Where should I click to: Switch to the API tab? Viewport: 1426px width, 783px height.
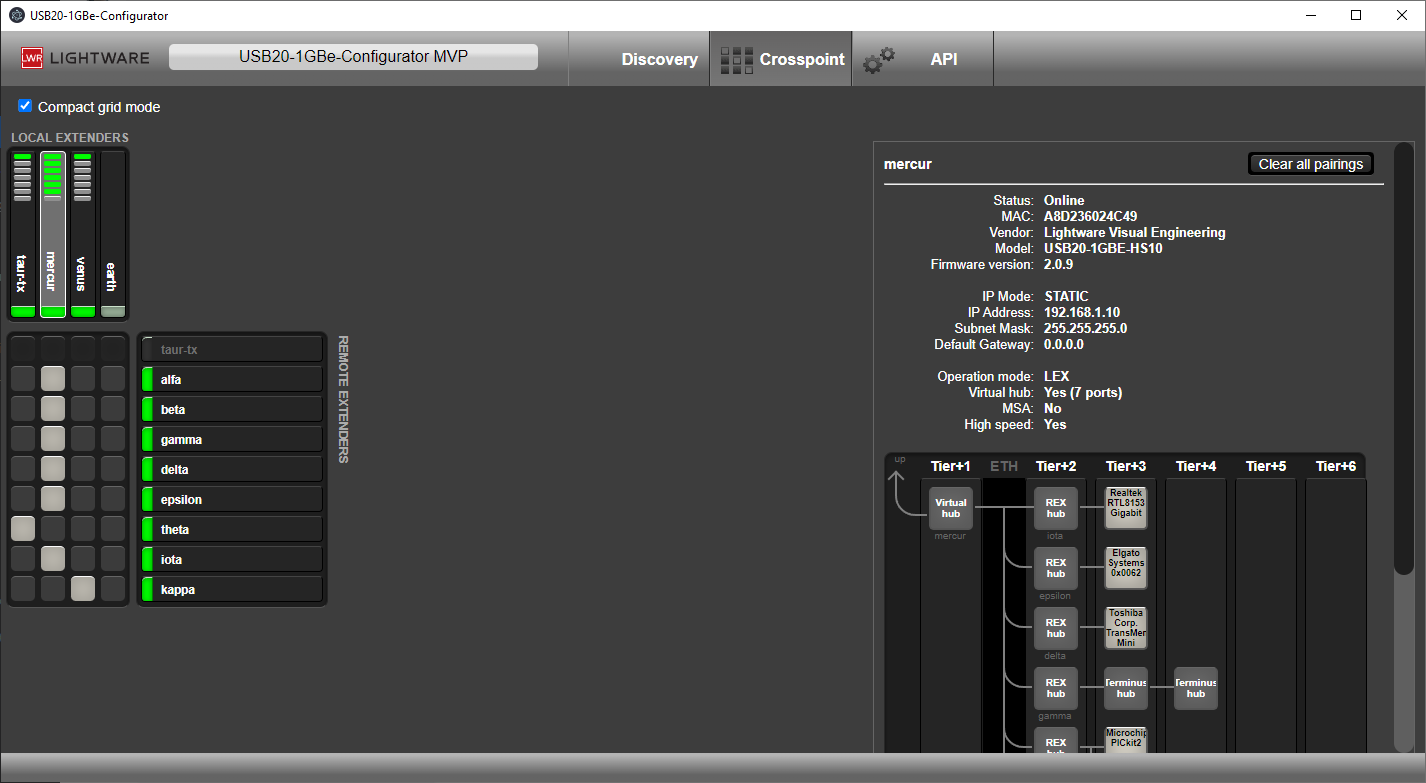click(x=943, y=59)
